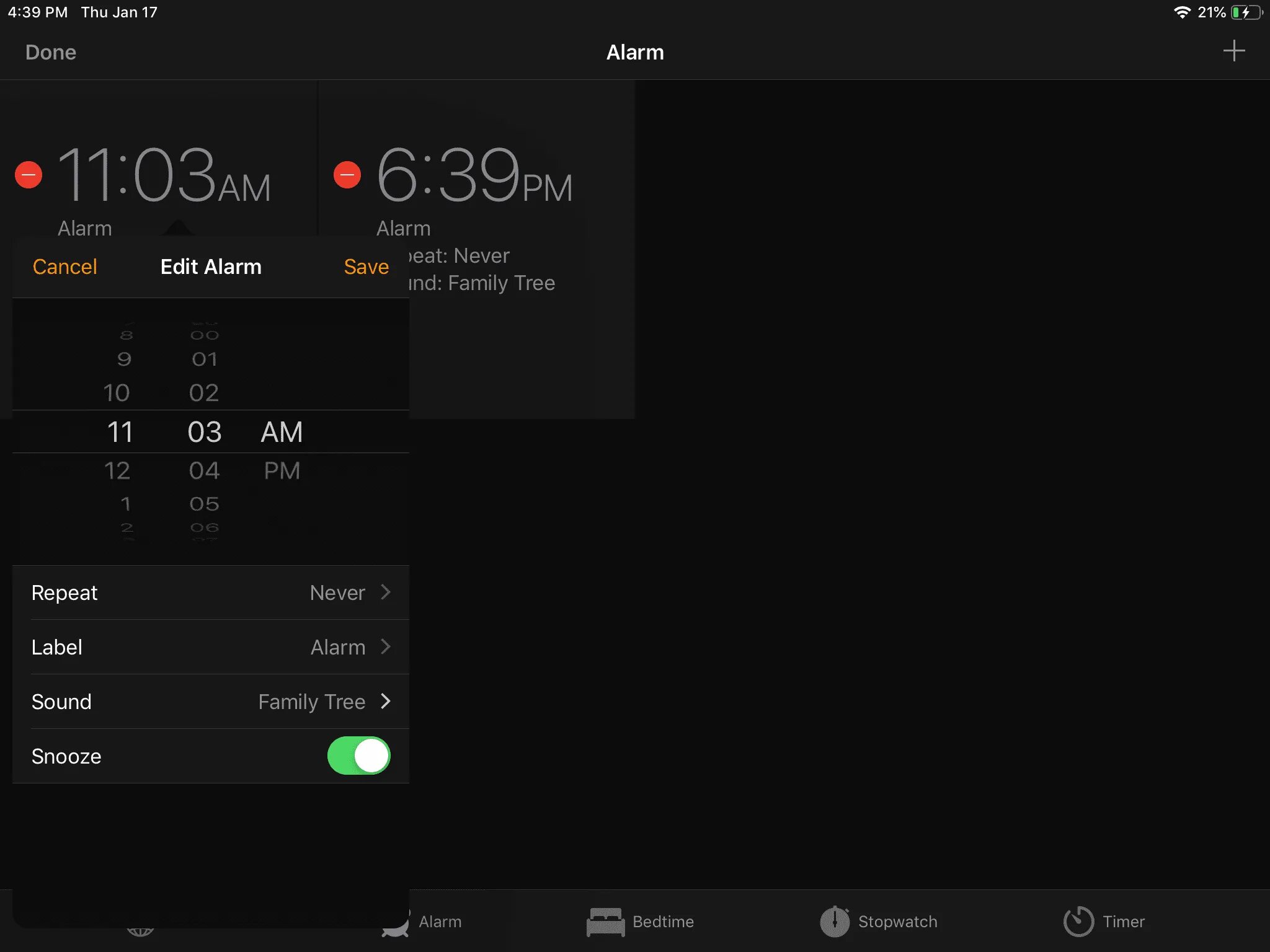Tap the Wi-Fi status icon
Image resolution: width=1270 pixels, height=952 pixels.
[x=1182, y=12]
